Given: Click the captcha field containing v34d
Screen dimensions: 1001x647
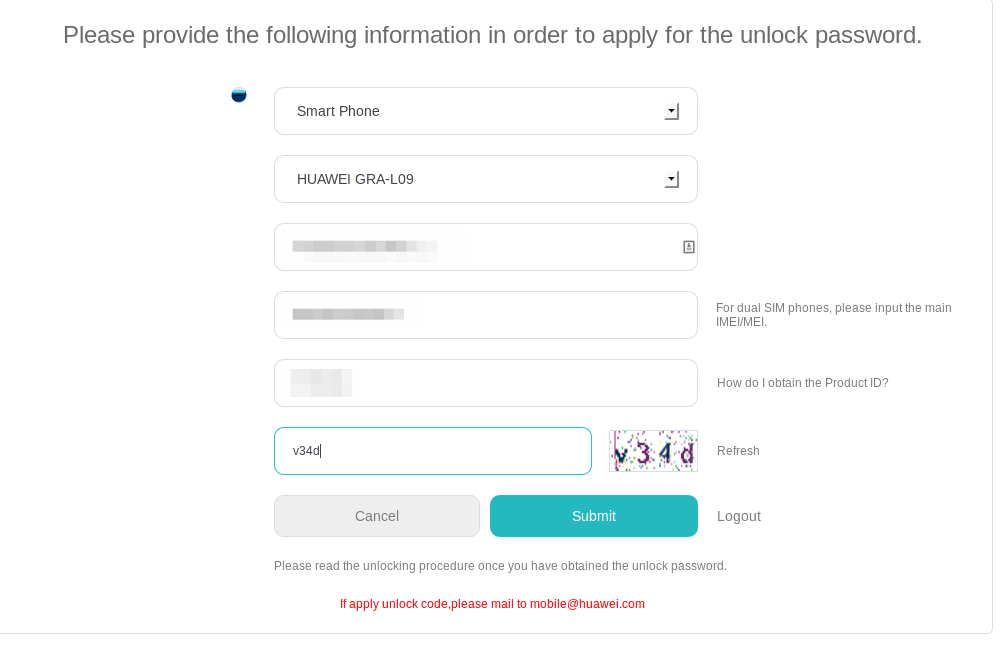Looking at the screenshot, I should pyautogui.click(x=433, y=451).
